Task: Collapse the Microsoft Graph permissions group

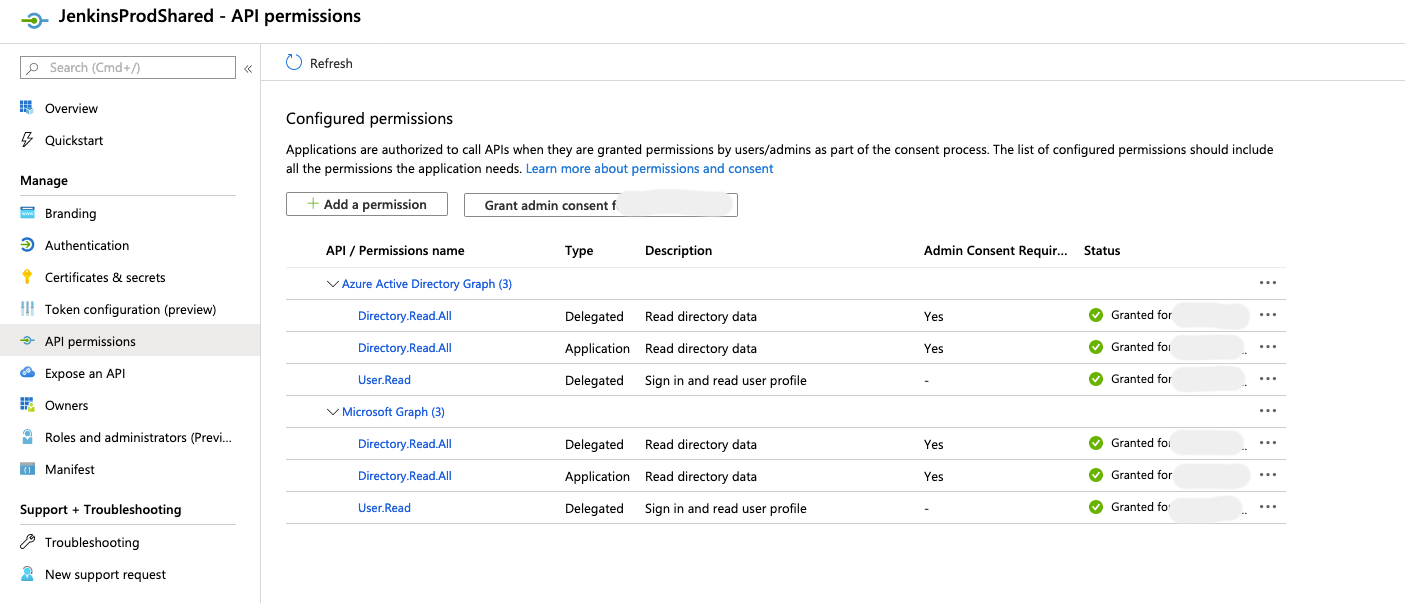Action: coord(333,411)
